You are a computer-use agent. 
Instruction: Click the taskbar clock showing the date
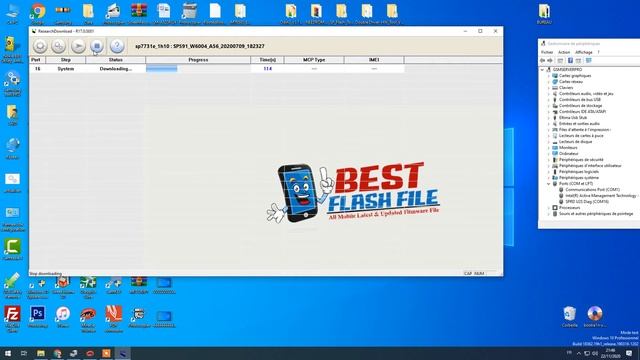[610, 353]
